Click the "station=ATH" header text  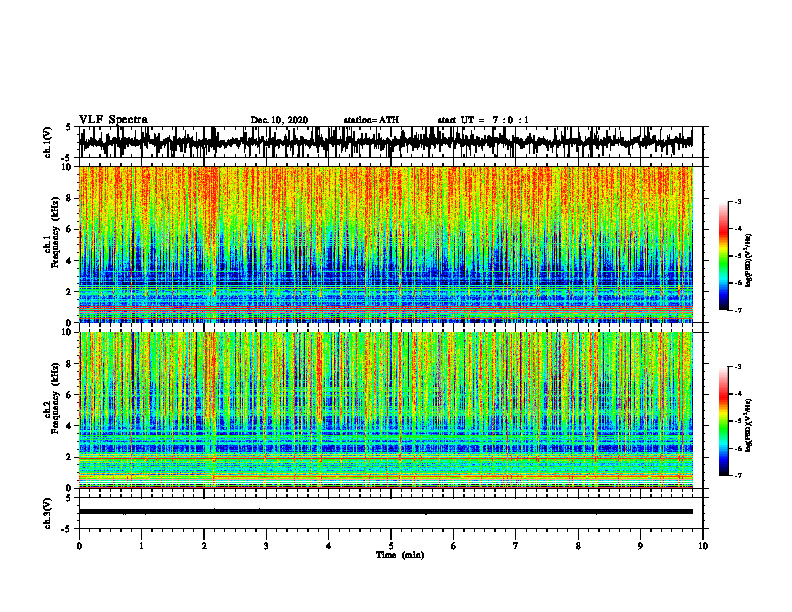click(371, 120)
